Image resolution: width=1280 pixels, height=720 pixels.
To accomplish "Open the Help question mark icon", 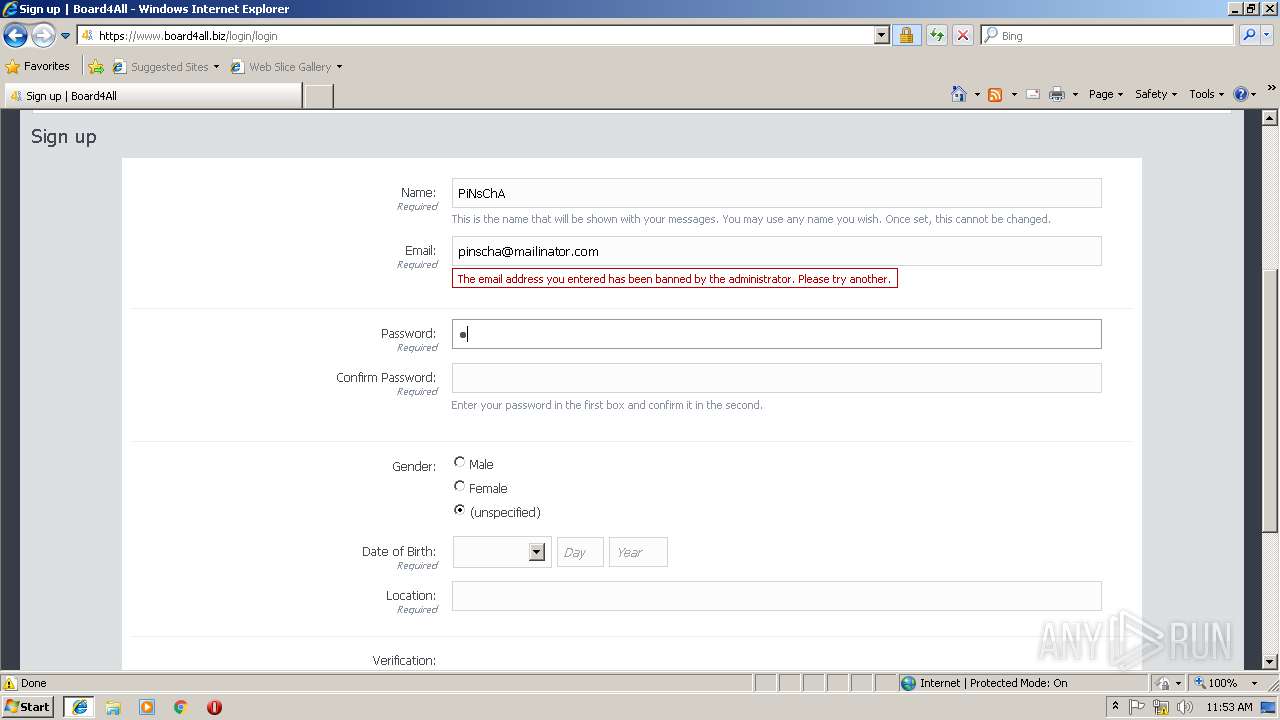I will tap(1241, 94).
